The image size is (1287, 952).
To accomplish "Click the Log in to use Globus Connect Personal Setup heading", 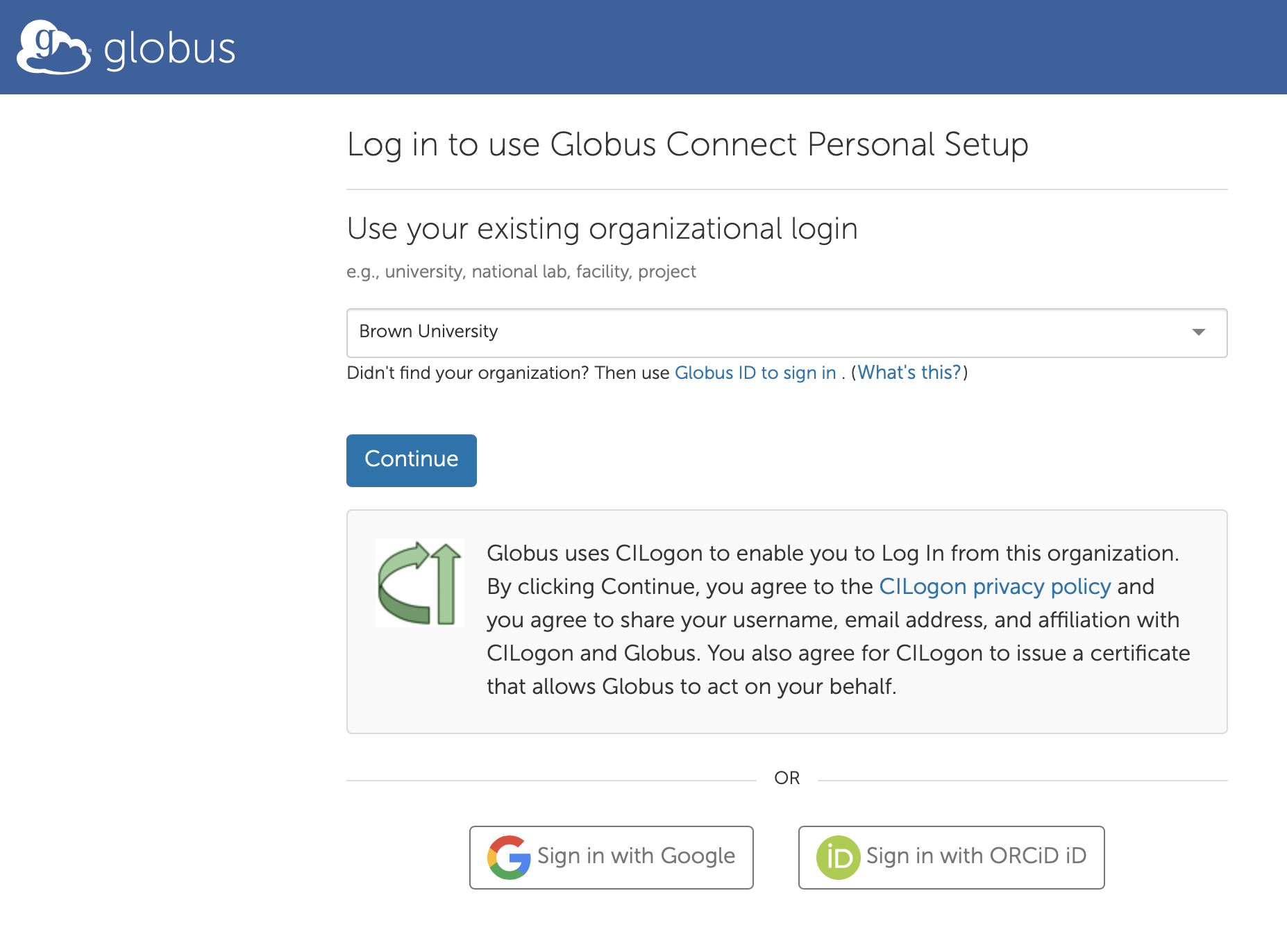I will click(687, 145).
